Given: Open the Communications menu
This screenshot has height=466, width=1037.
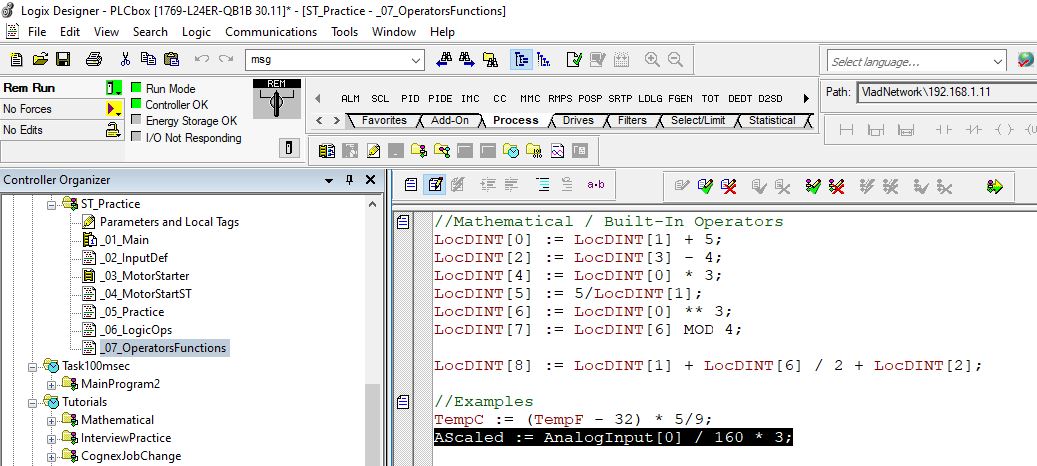Looking at the screenshot, I should [271, 32].
